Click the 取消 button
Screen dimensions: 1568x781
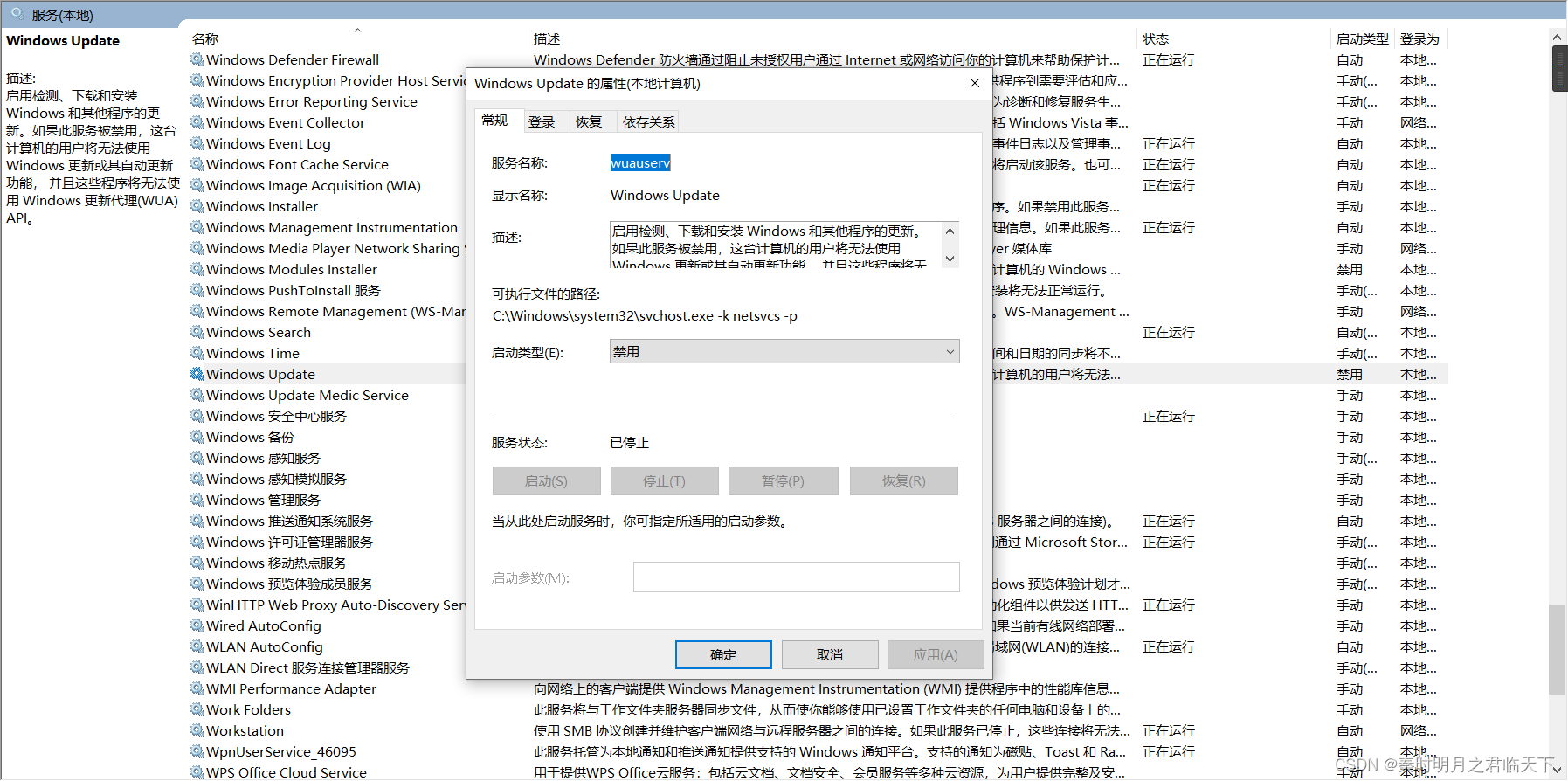(830, 654)
